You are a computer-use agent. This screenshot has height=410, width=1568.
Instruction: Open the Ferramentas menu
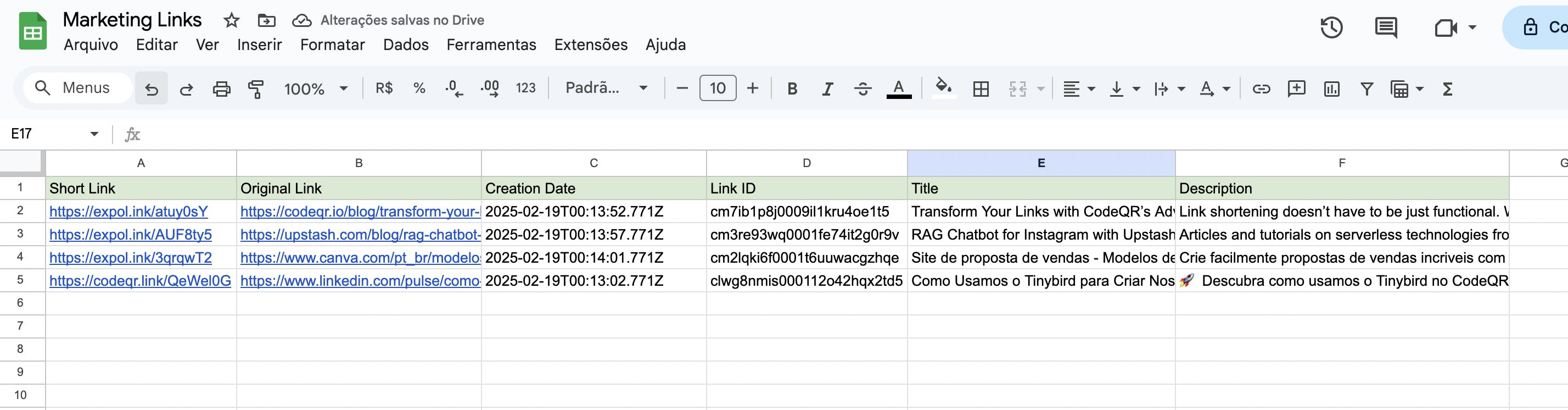[x=491, y=45]
